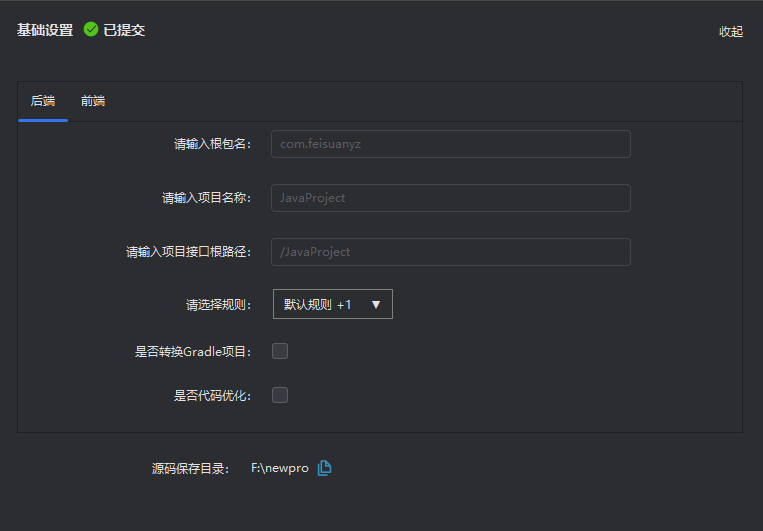Viewport: 763px width, 531px height.
Task: Click the 基础设置 section title
Action: 45,30
